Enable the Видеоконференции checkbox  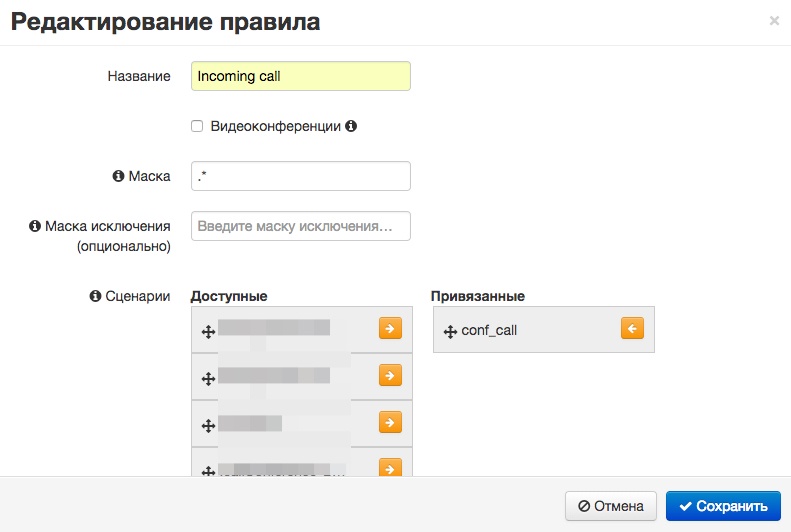coord(197,127)
